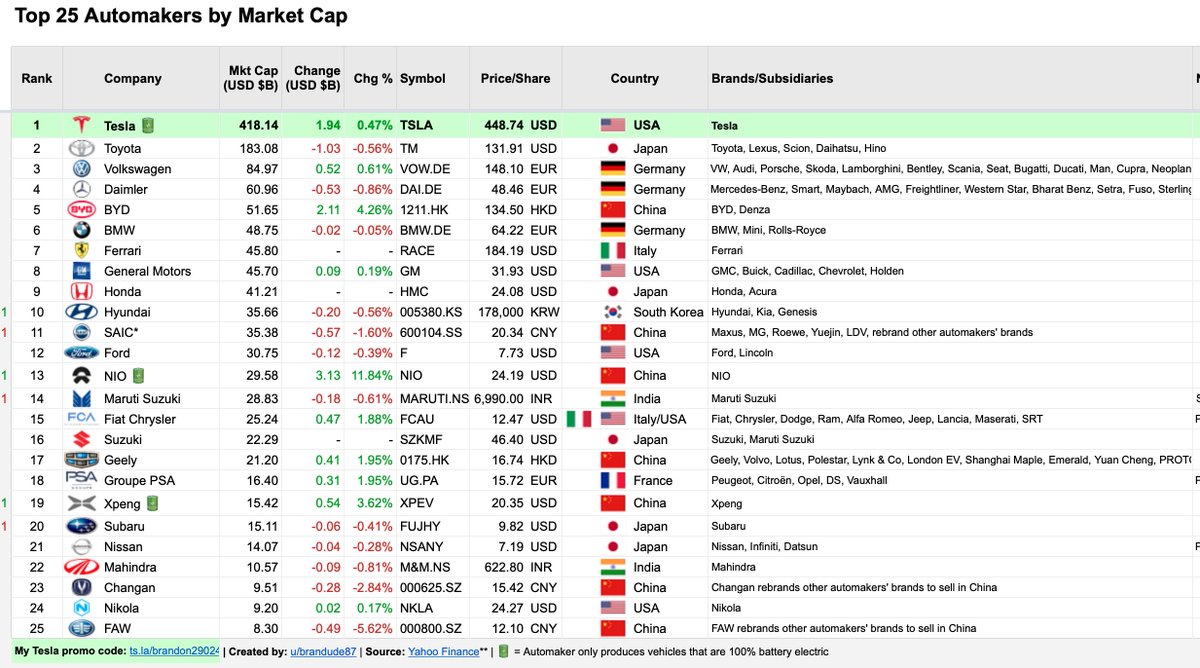Select Tesla's 418.14 market cap cell
The width and height of the screenshot is (1200, 668).
252,125
